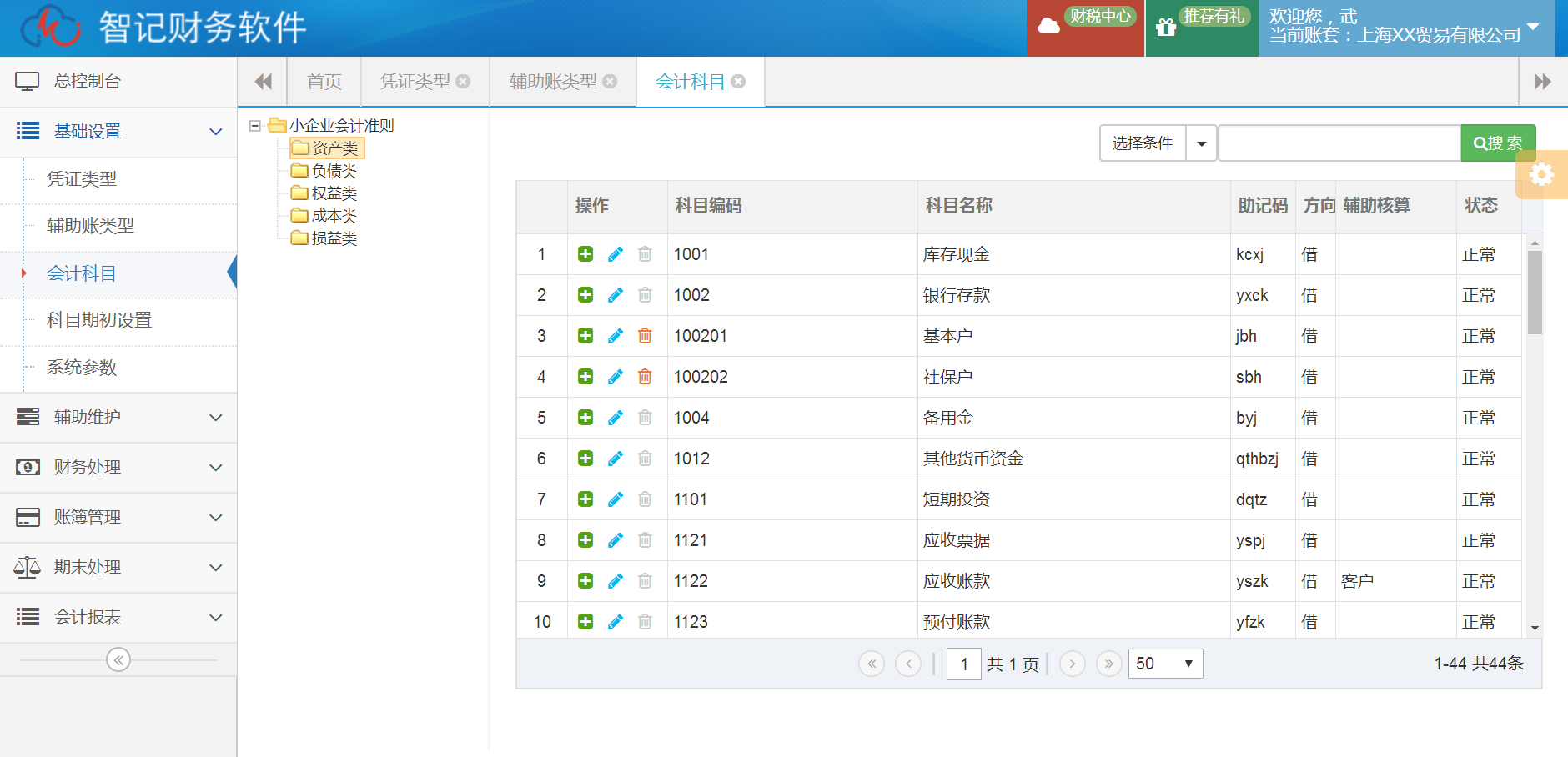Image resolution: width=1568 pixels, height=757 pixels.
Task: Close the 凭证类型 tab
Action: (463, 82)
